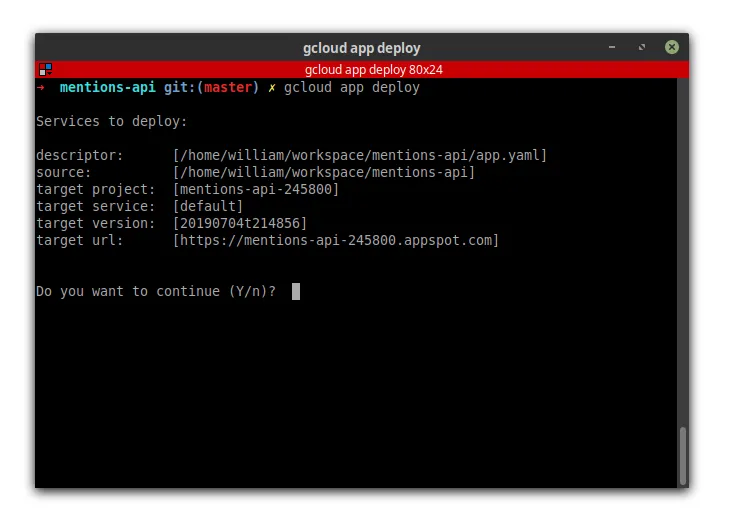
Task: Click the target project value mentions-api-245800
Action: 255,189
